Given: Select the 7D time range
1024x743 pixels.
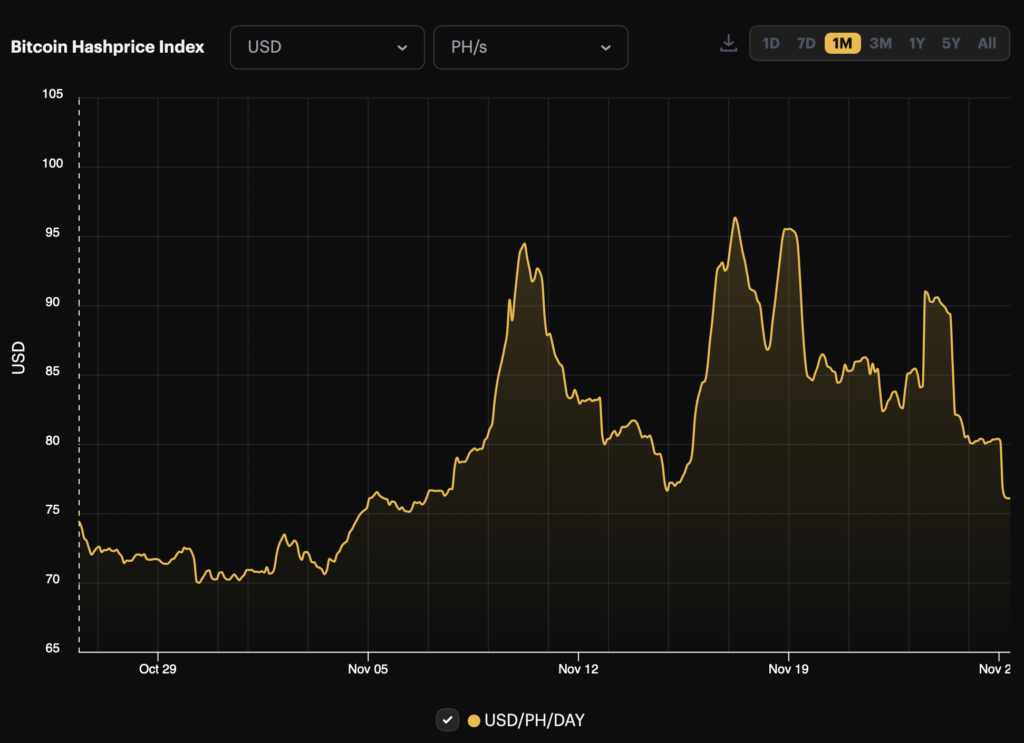Looking at the screenshot, I should pos(806,44).
